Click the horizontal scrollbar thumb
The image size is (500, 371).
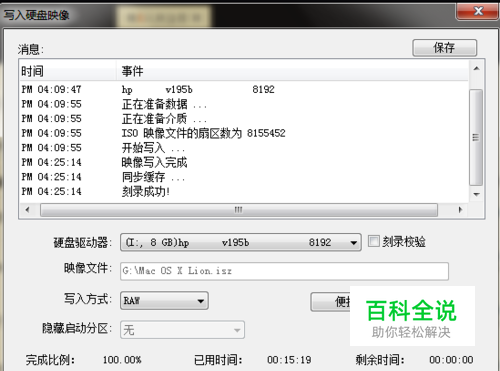pos(239,210)
